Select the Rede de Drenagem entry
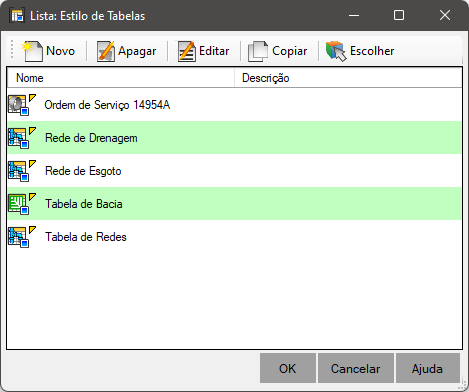The image size is (469, 392). pos(234,138)
